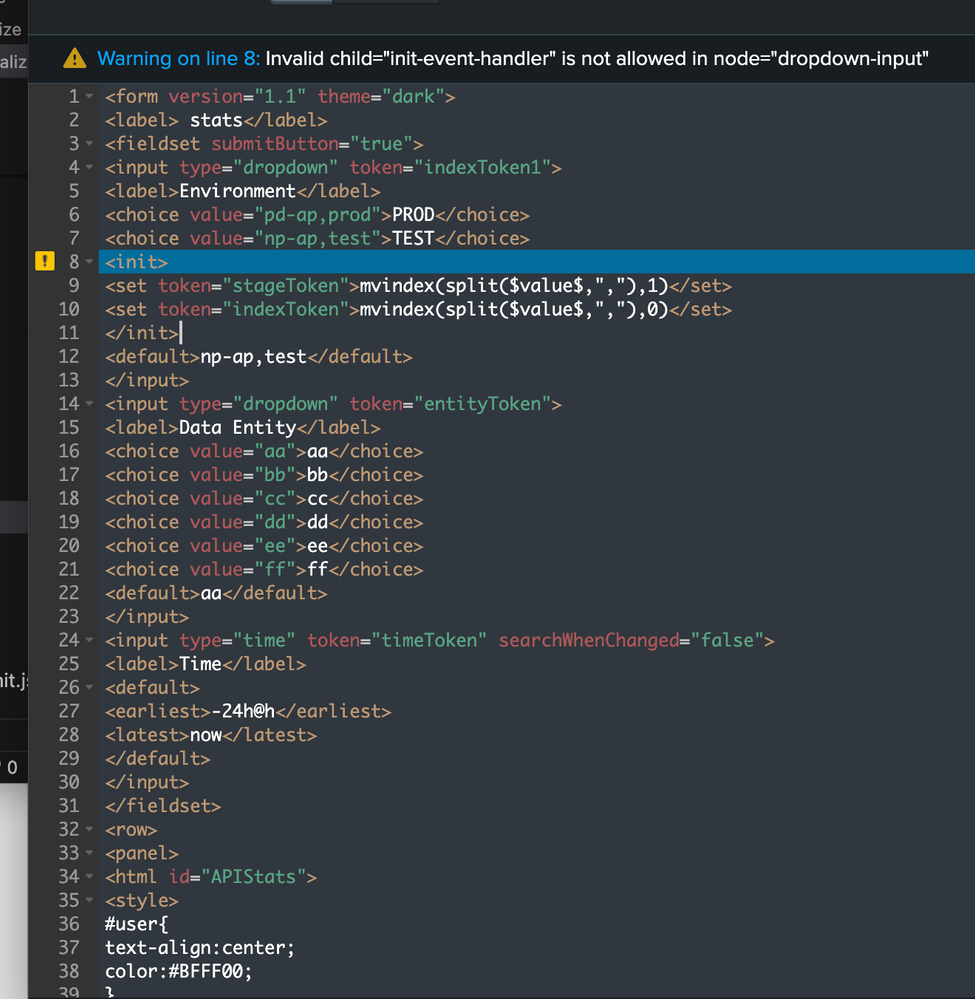
Task: Click '"indexToken"' attribute value on line 10
Action: coord(285,309)
